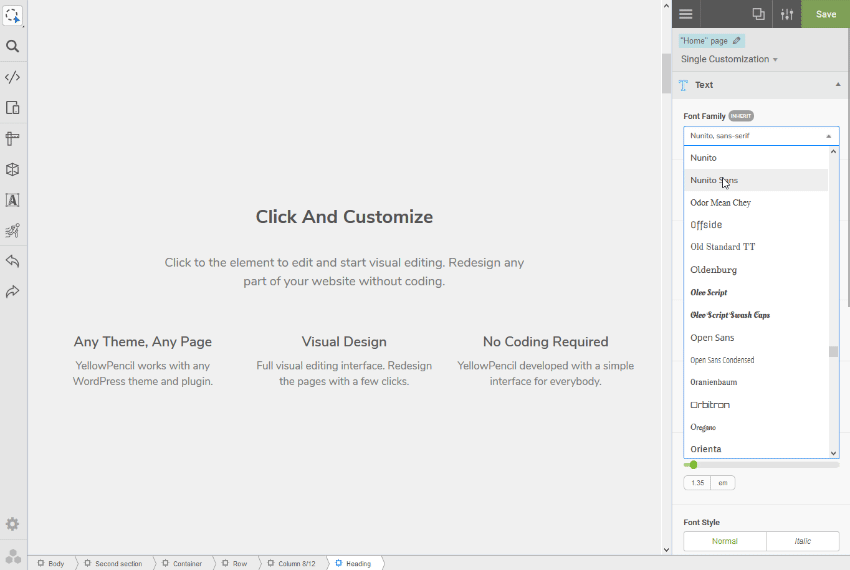This screenshot has height=570, width=850.
Task: Edit the "Home" page pencil icon
Action: click(736, 41)
